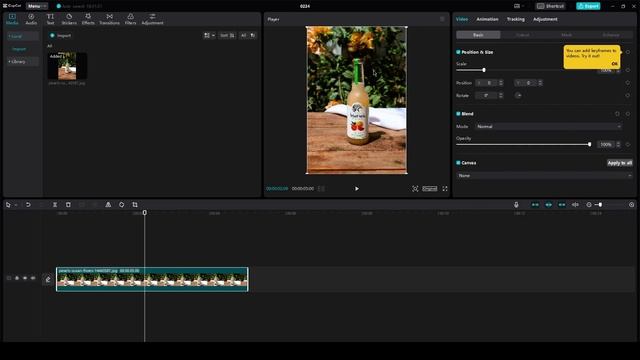Add a keyframe for Opacity

628,144
